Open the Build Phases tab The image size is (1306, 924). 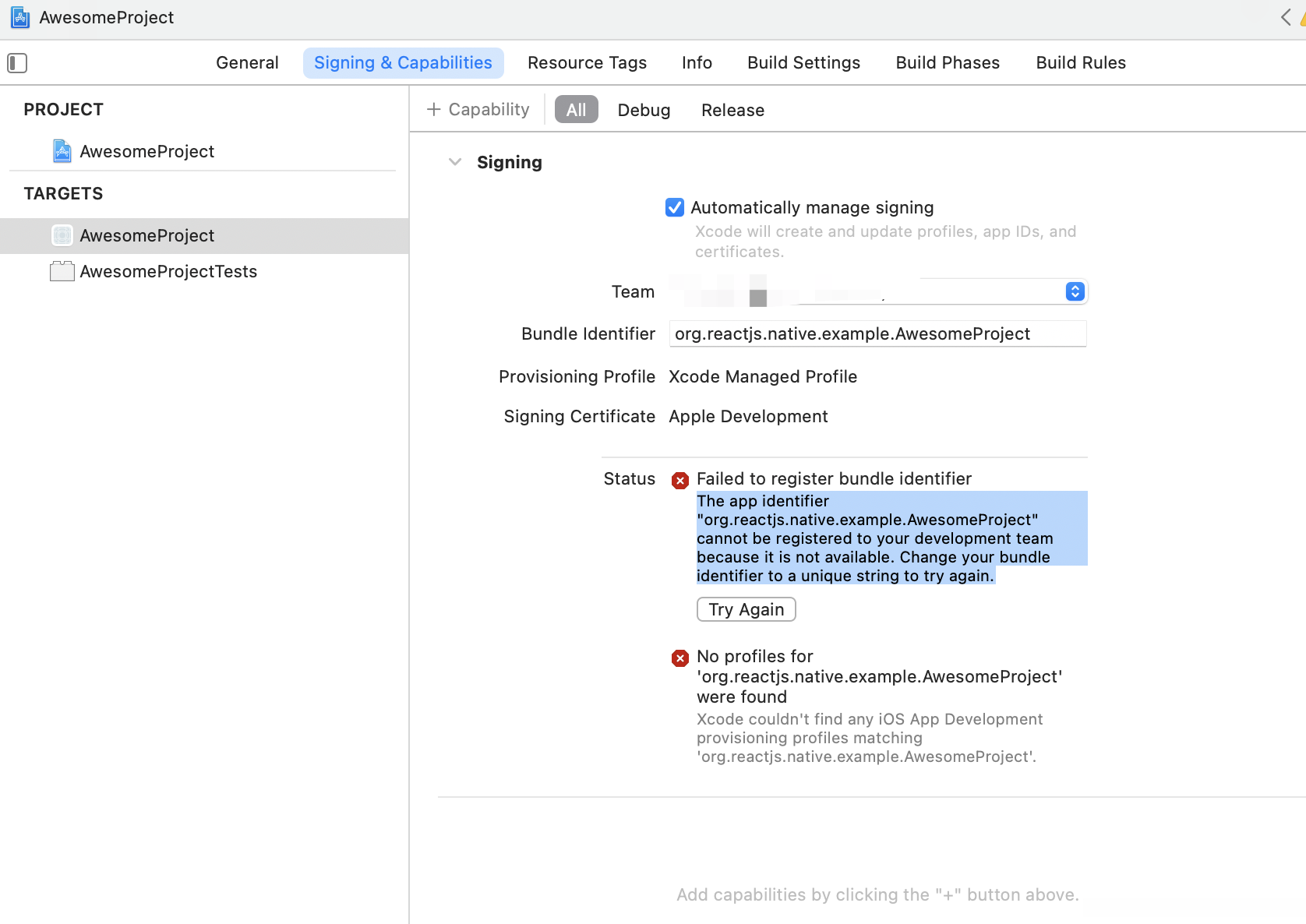pyautogui.click(x=948, y=63)
